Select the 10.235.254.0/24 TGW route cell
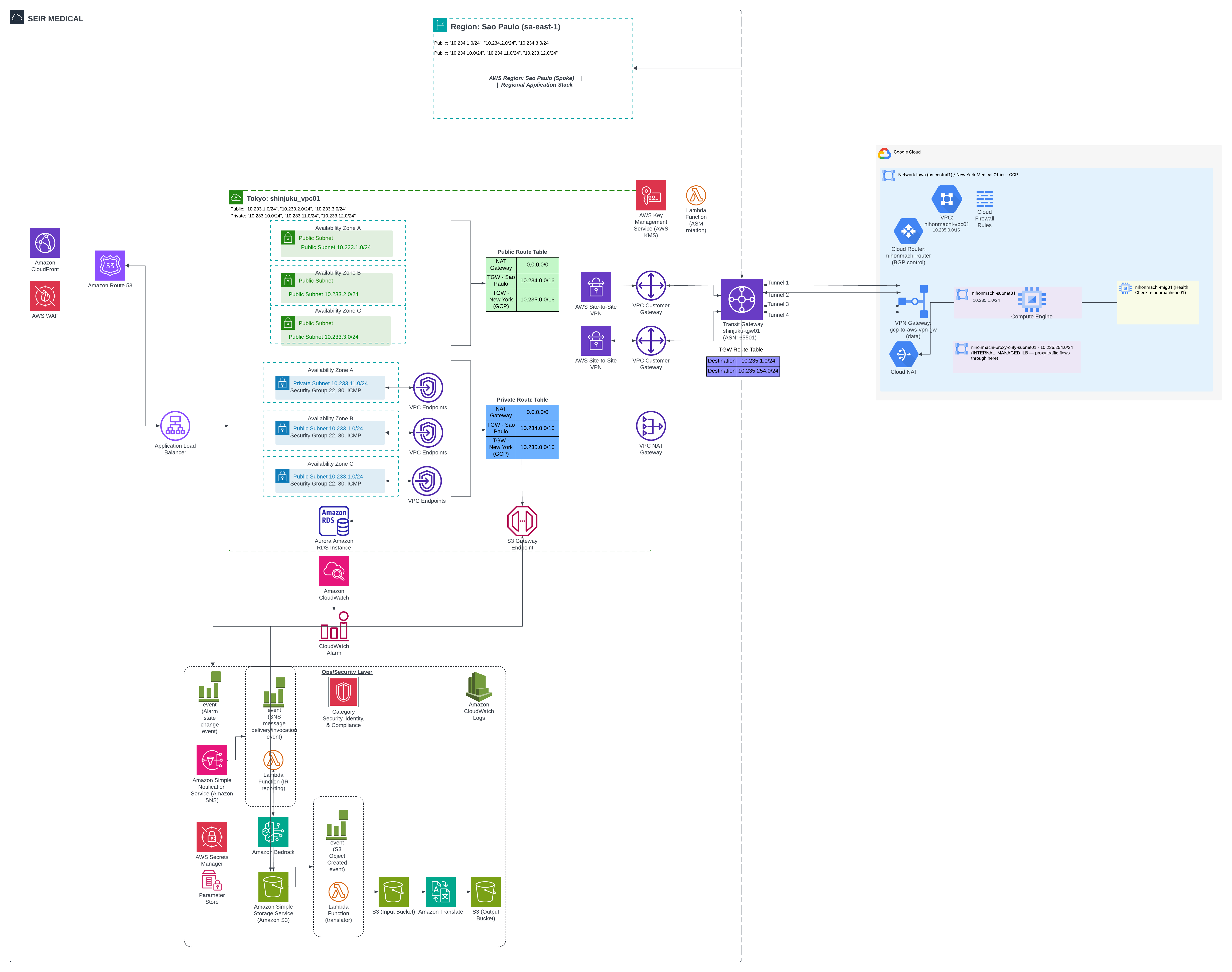1232x972 pixels. pyautogui.click(x=758, y=371)
